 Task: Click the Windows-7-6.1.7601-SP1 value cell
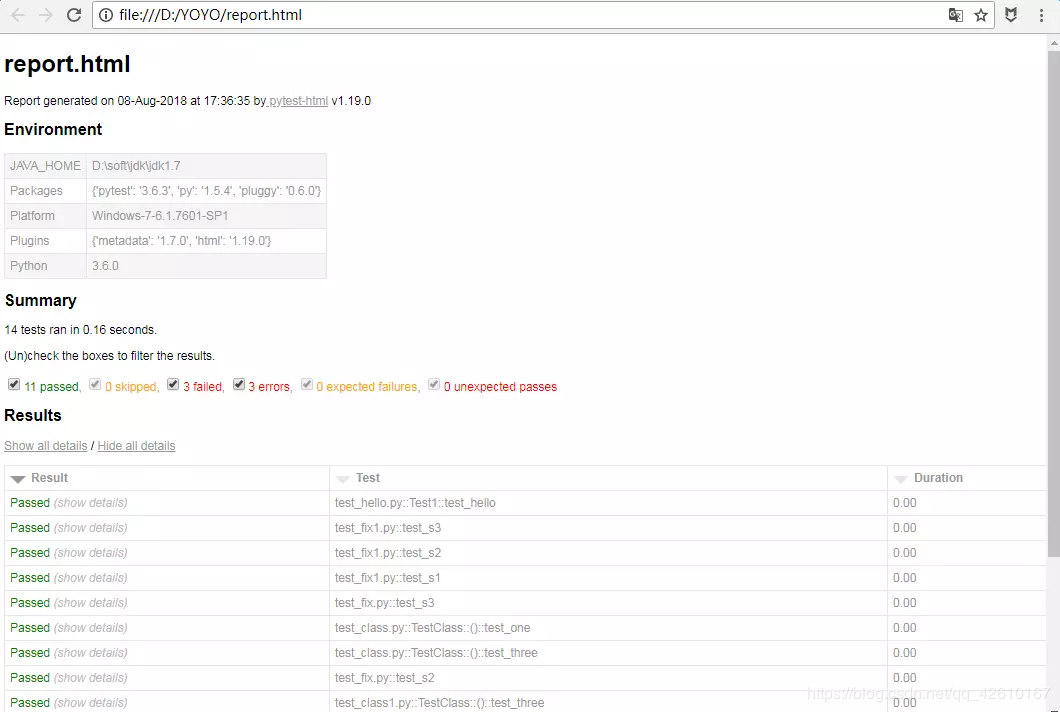click(x=206, y=216)
